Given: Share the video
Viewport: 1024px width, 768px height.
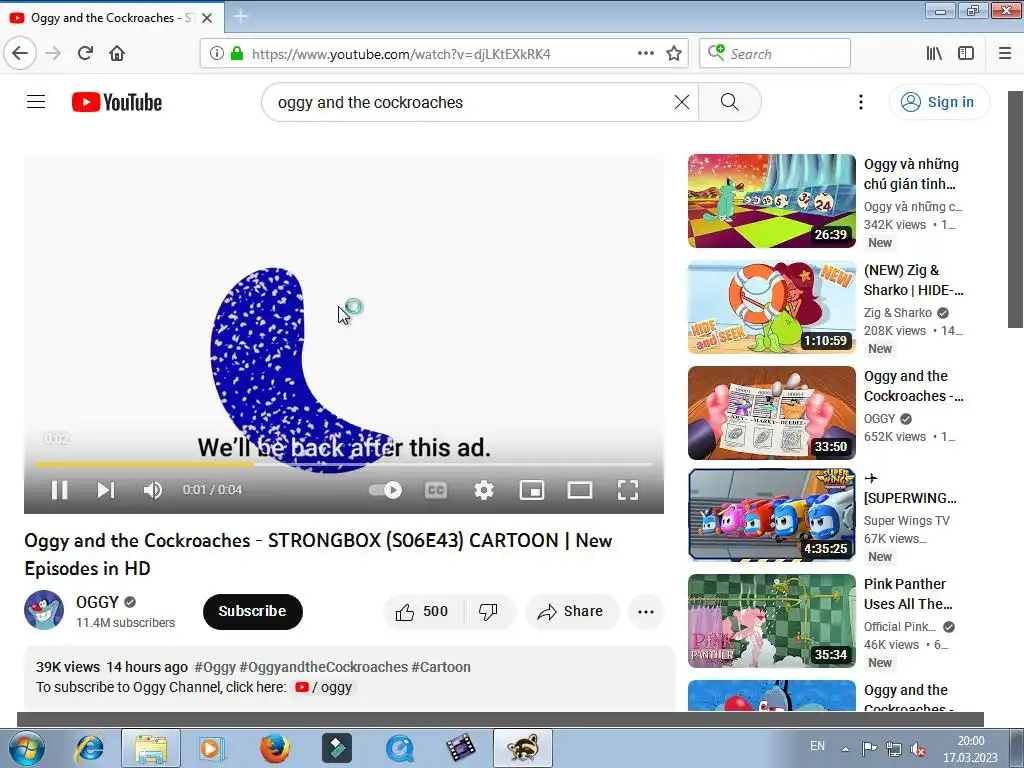Looking at the screenshot, I should point(570,611).
